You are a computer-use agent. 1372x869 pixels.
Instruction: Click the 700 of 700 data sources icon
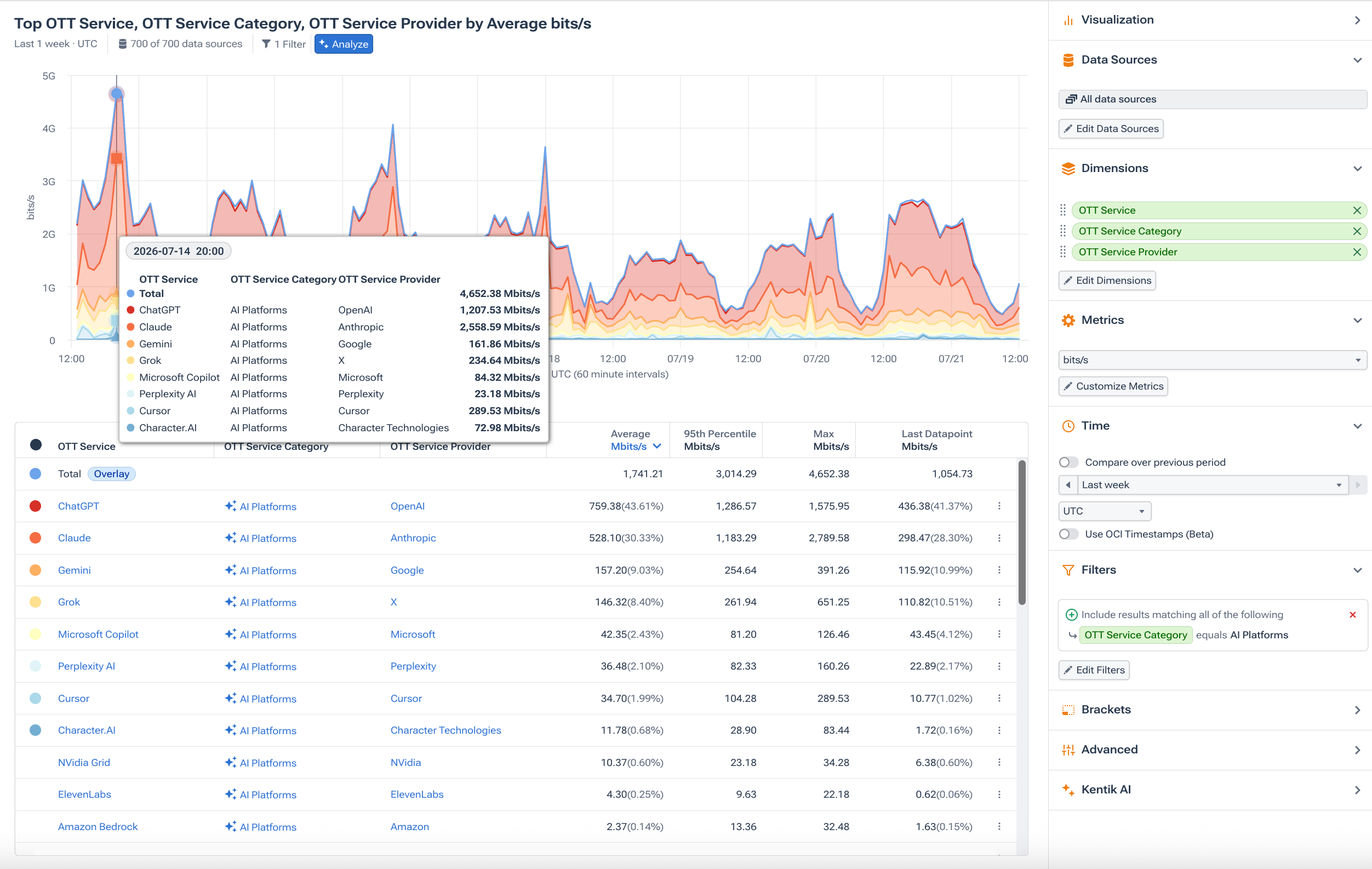click(122, 44)
